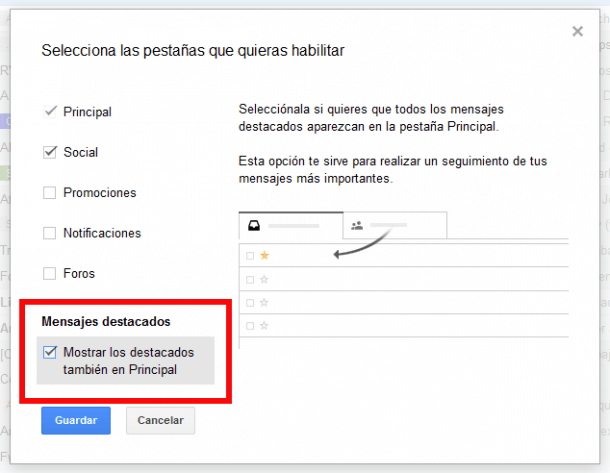Click the Principal checkmark icon
Viewport: 610px width, 473px height.
click(x=49, y=112)
